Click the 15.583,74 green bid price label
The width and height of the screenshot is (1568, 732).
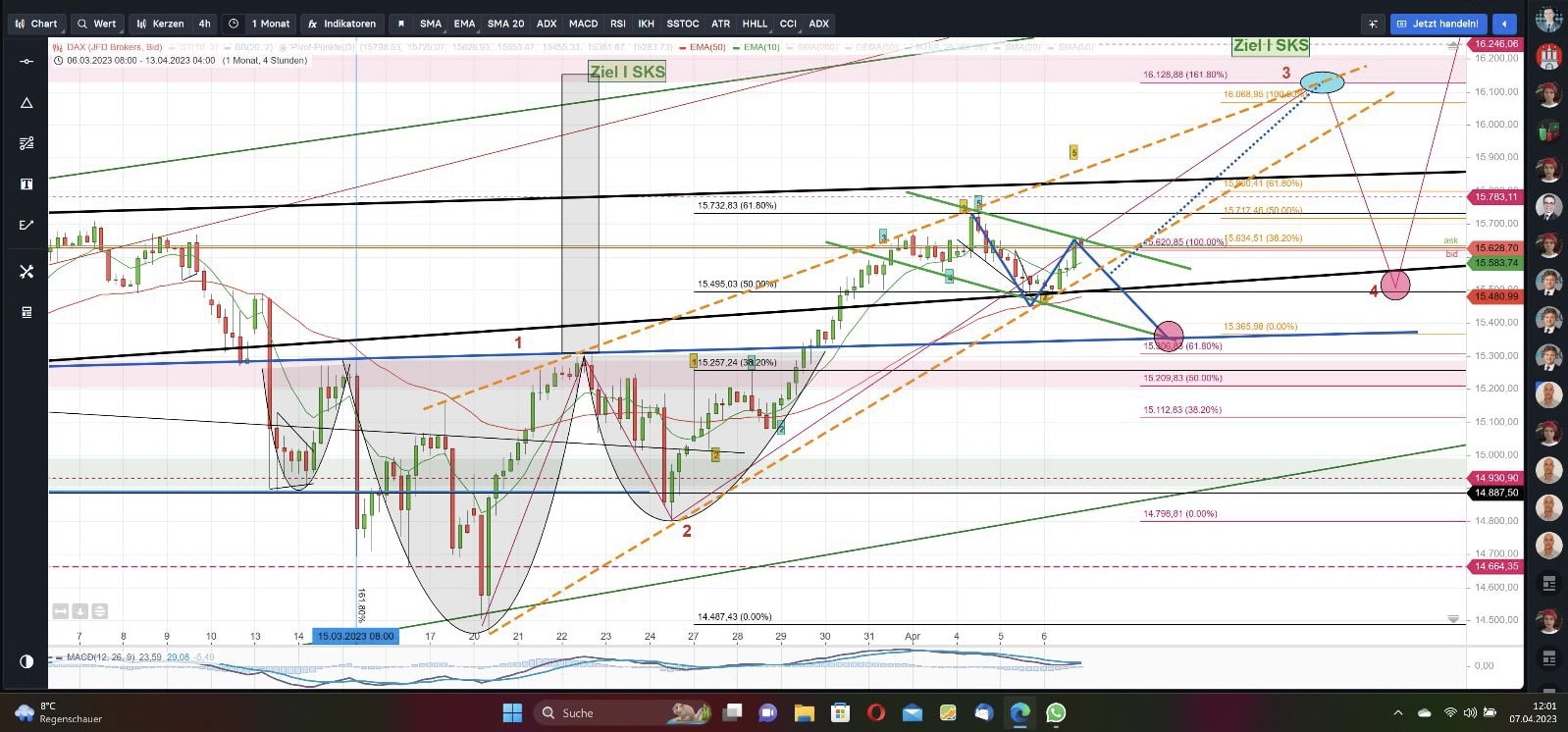click(1495, 263)
